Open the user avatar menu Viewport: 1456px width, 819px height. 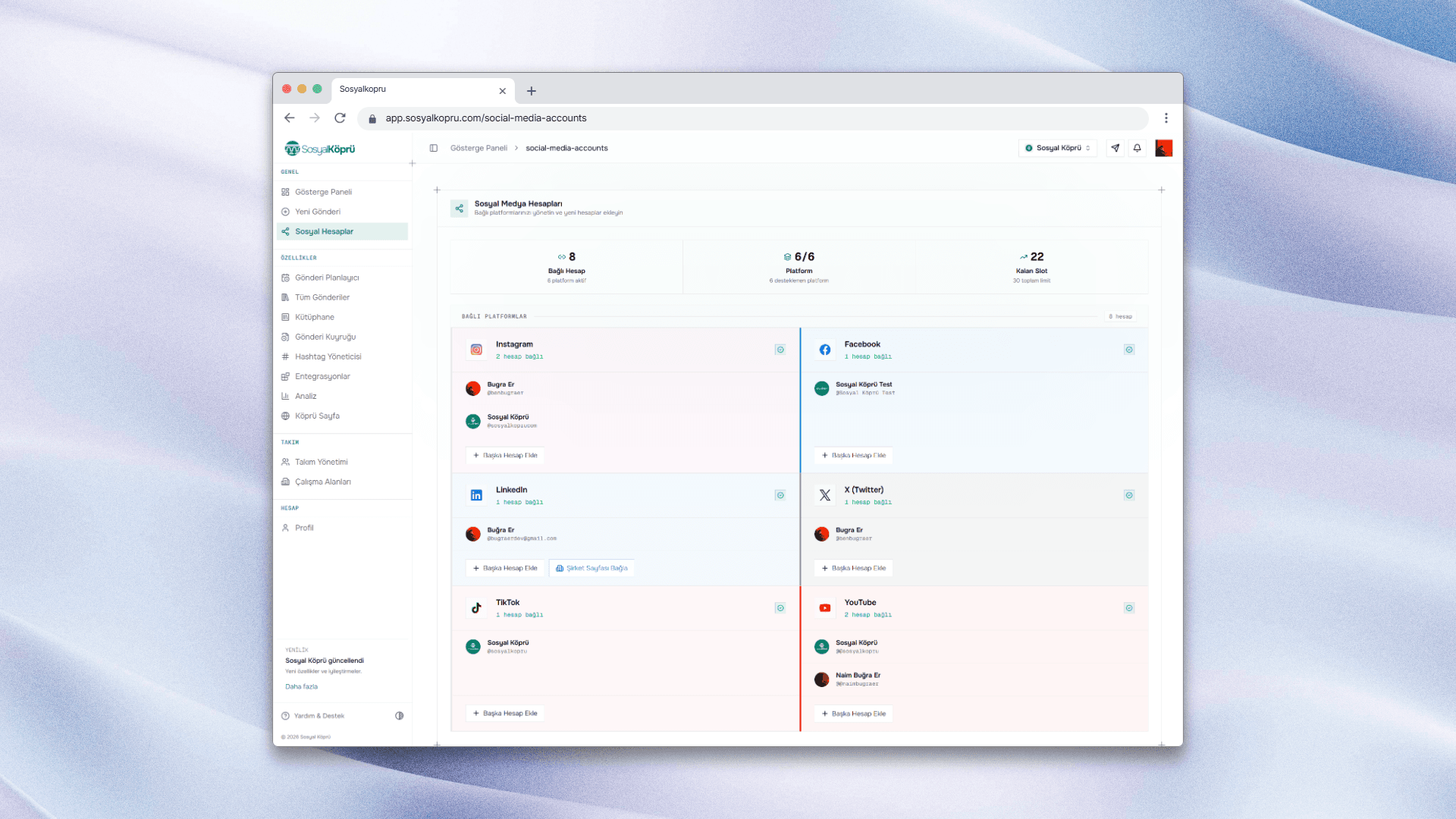click(x=1163, y=149)
